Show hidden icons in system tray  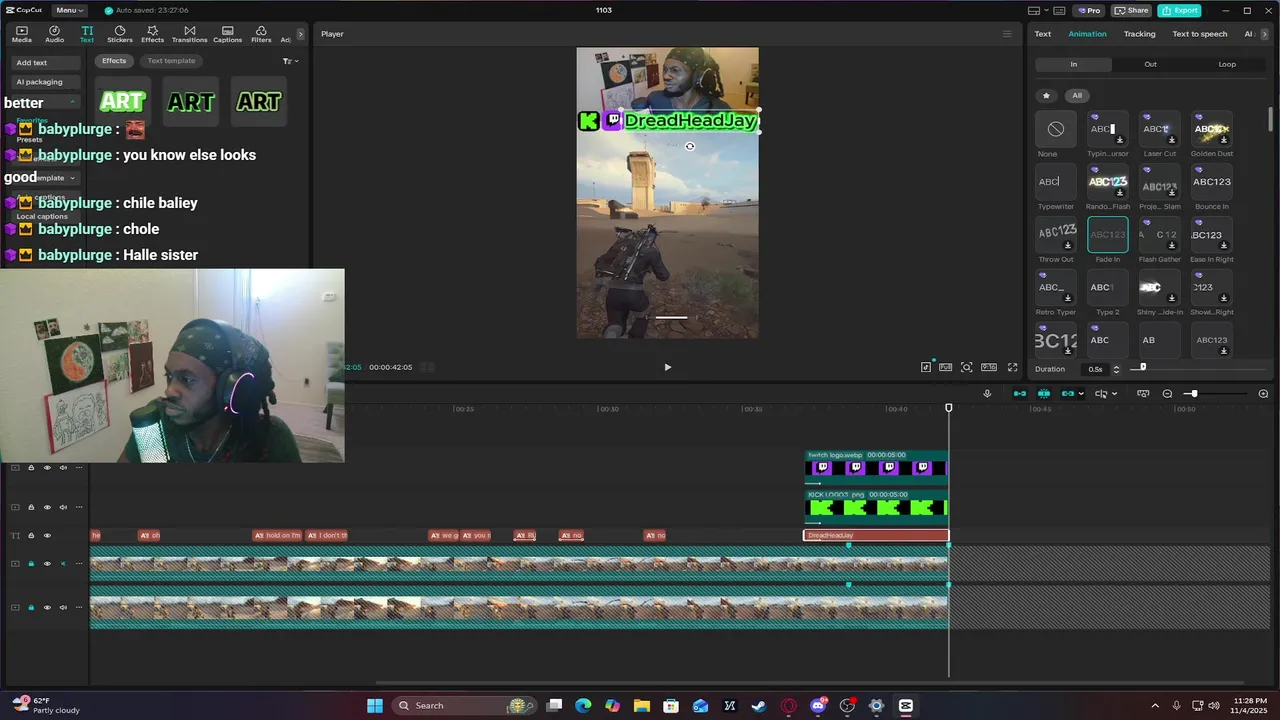click(x=1155, y=706)
